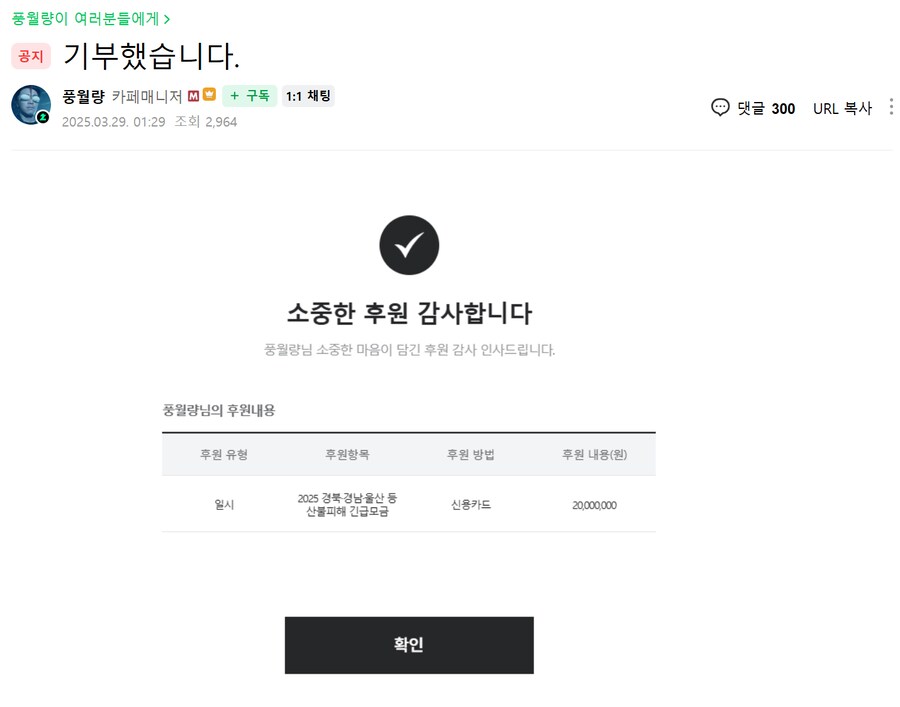
Task: Subscribe by clicking the 구독 button
Action: (x=249, y=96)
